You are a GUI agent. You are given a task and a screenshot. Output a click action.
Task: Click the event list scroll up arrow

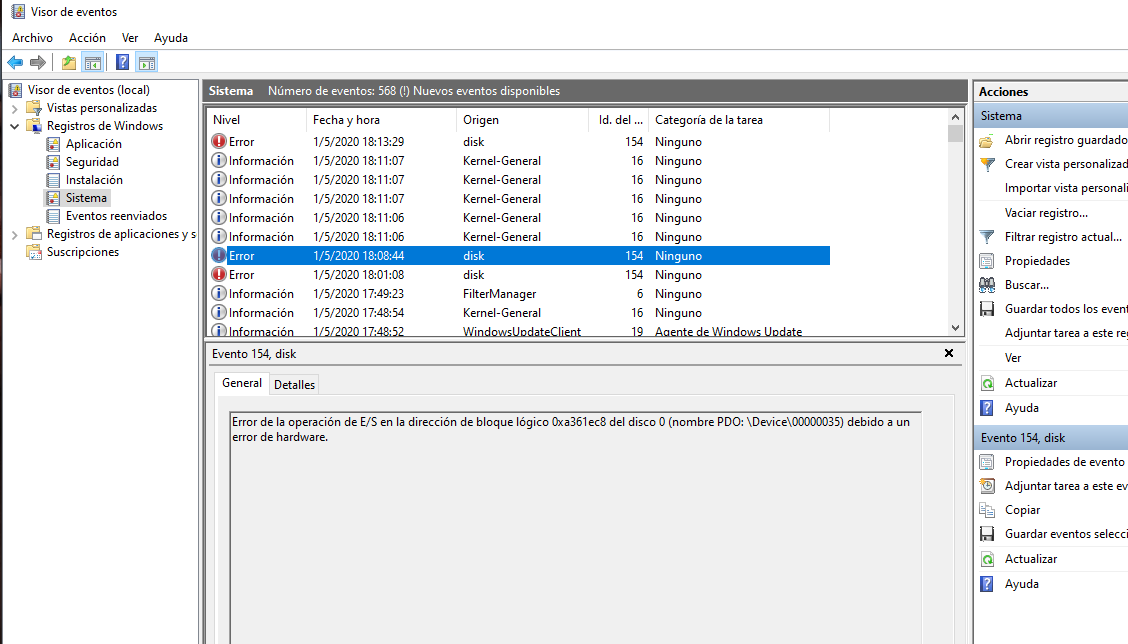955,117
